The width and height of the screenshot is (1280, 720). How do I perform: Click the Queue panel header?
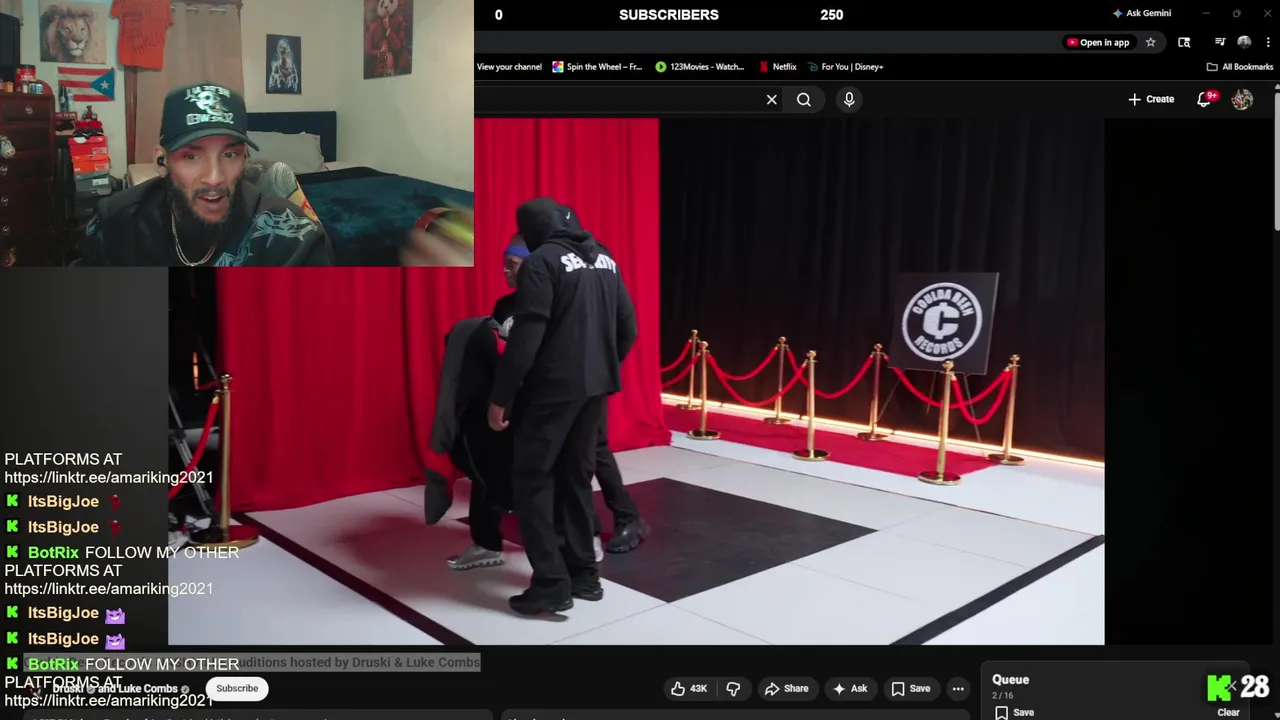1010,680
